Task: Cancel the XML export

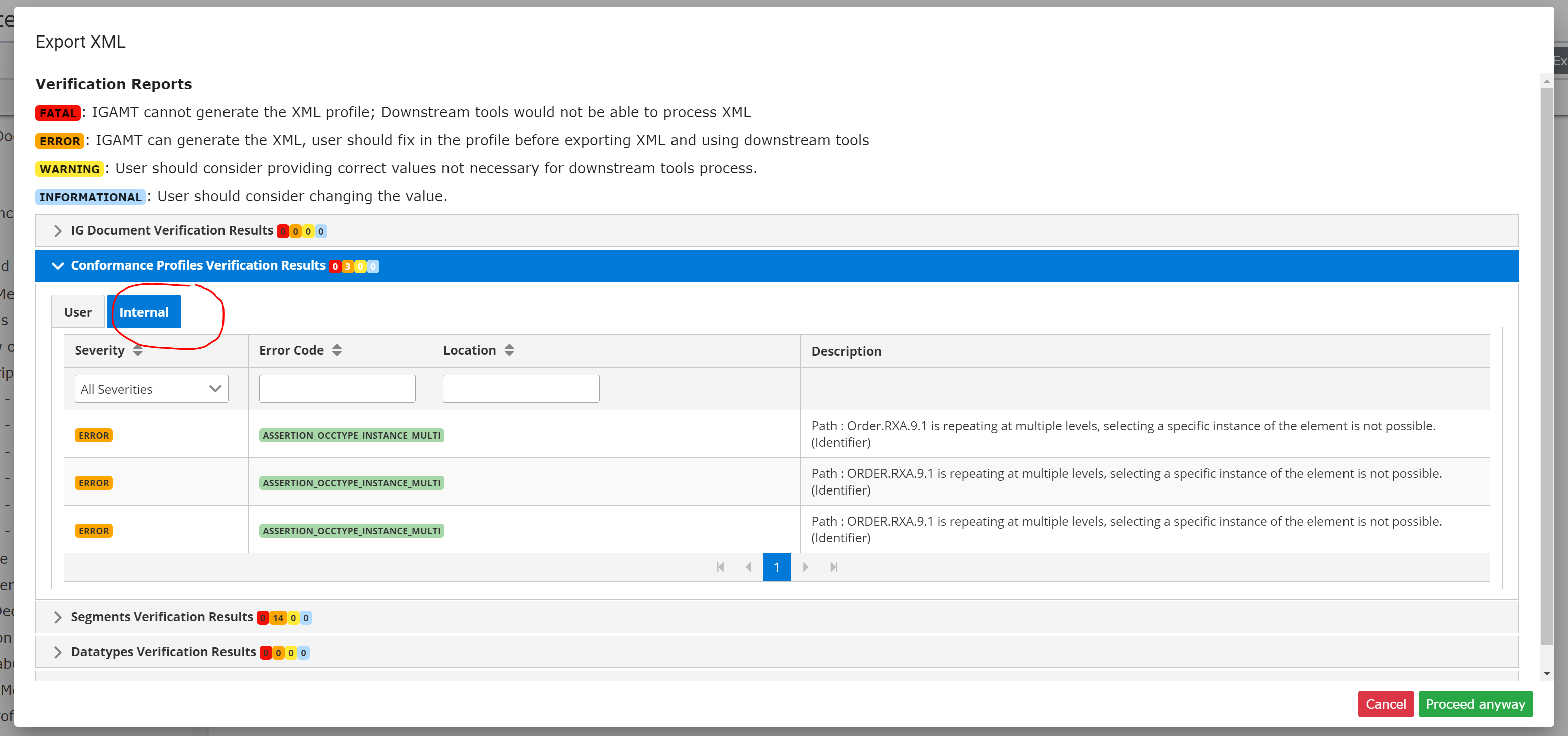Action: (x=1386, y=704)
